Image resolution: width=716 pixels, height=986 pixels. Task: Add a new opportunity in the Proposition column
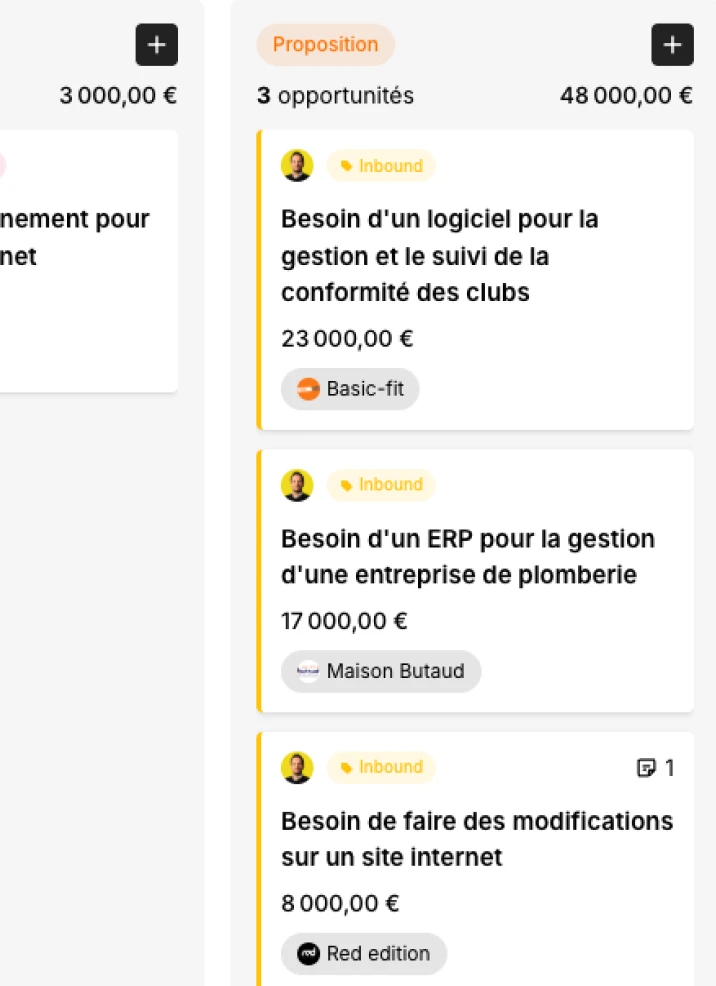672,44
